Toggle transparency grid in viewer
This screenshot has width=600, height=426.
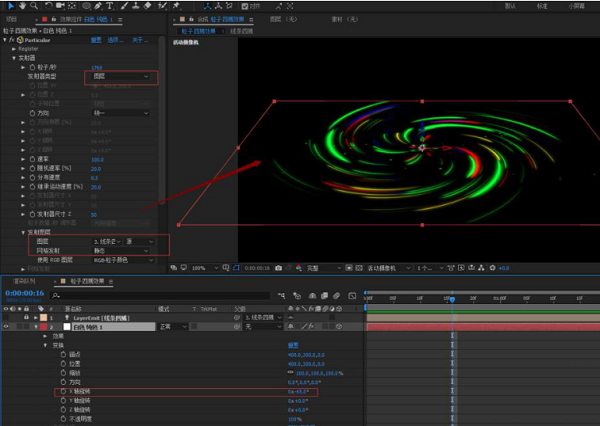(359, 268)
